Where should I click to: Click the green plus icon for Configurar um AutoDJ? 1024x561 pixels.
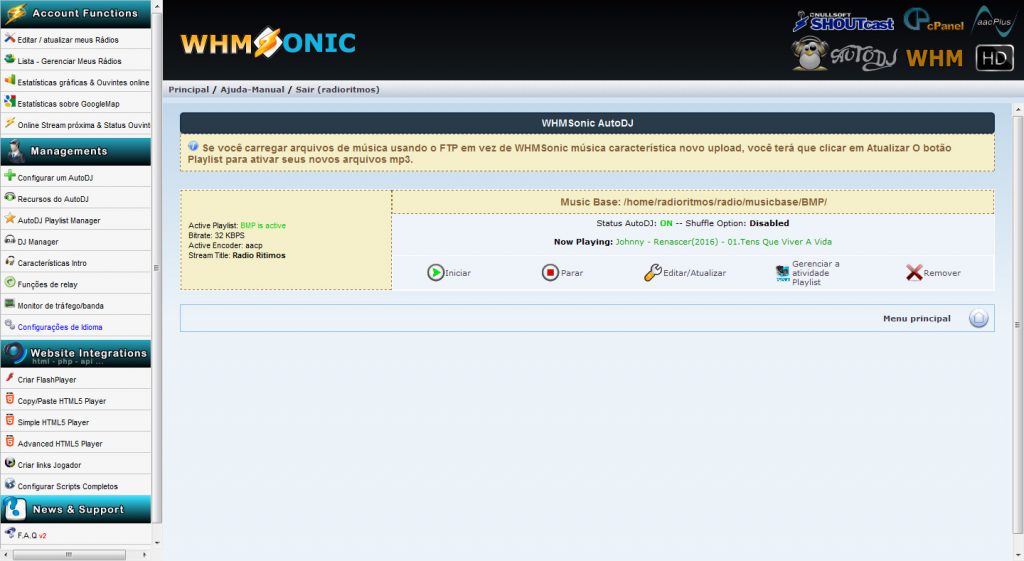pos(9,175)
